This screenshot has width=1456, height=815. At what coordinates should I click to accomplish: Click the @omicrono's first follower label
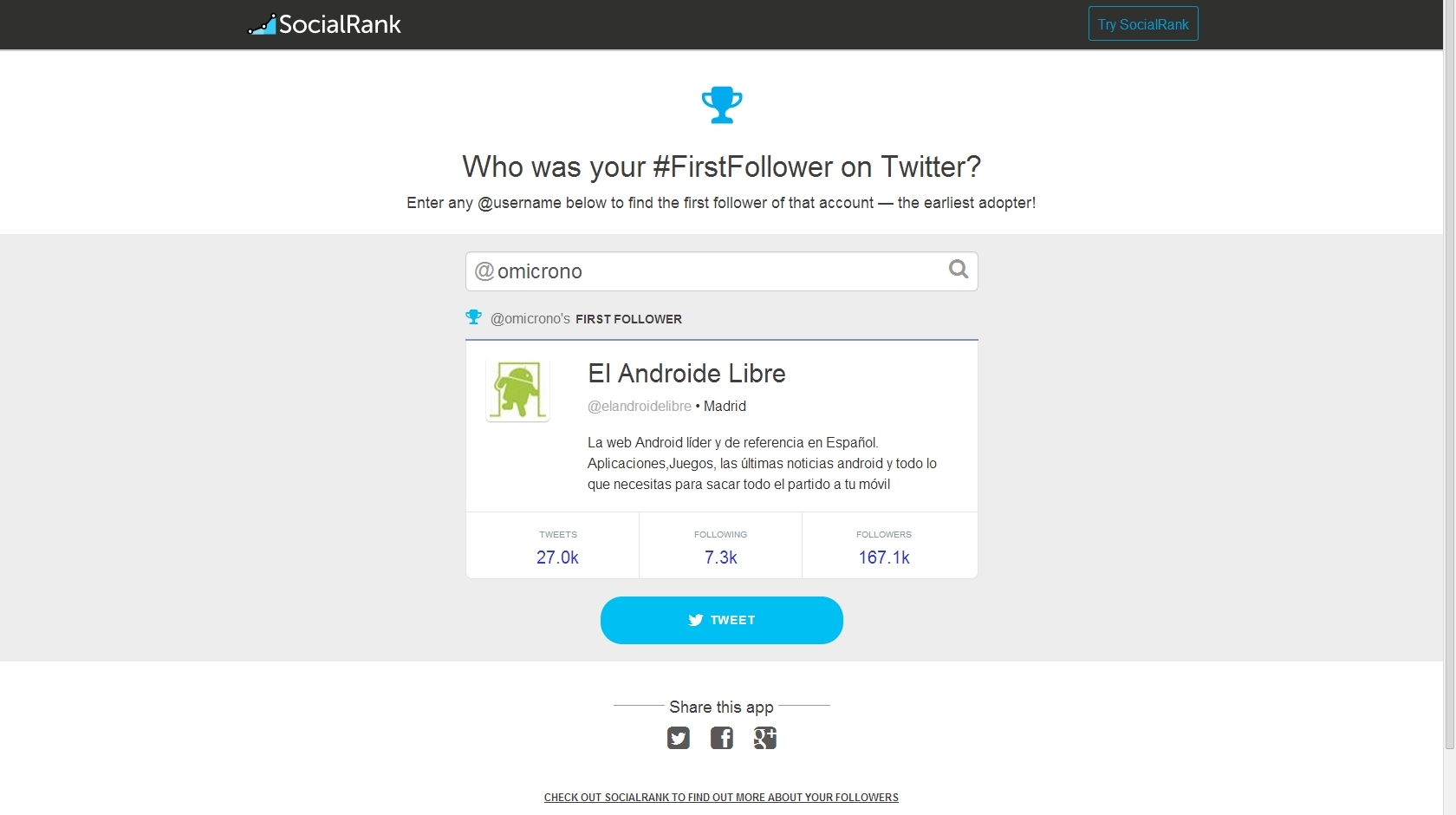pyautogui.click(x=586, y=319)
